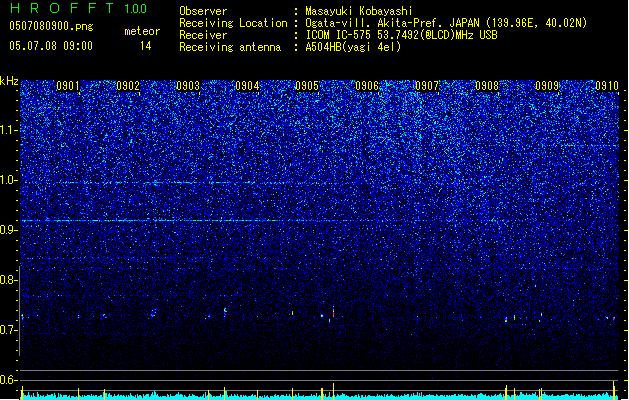Click the 0910 time marker
The width and height of the screenshot is (629, 400).
[x=607, y=86]
